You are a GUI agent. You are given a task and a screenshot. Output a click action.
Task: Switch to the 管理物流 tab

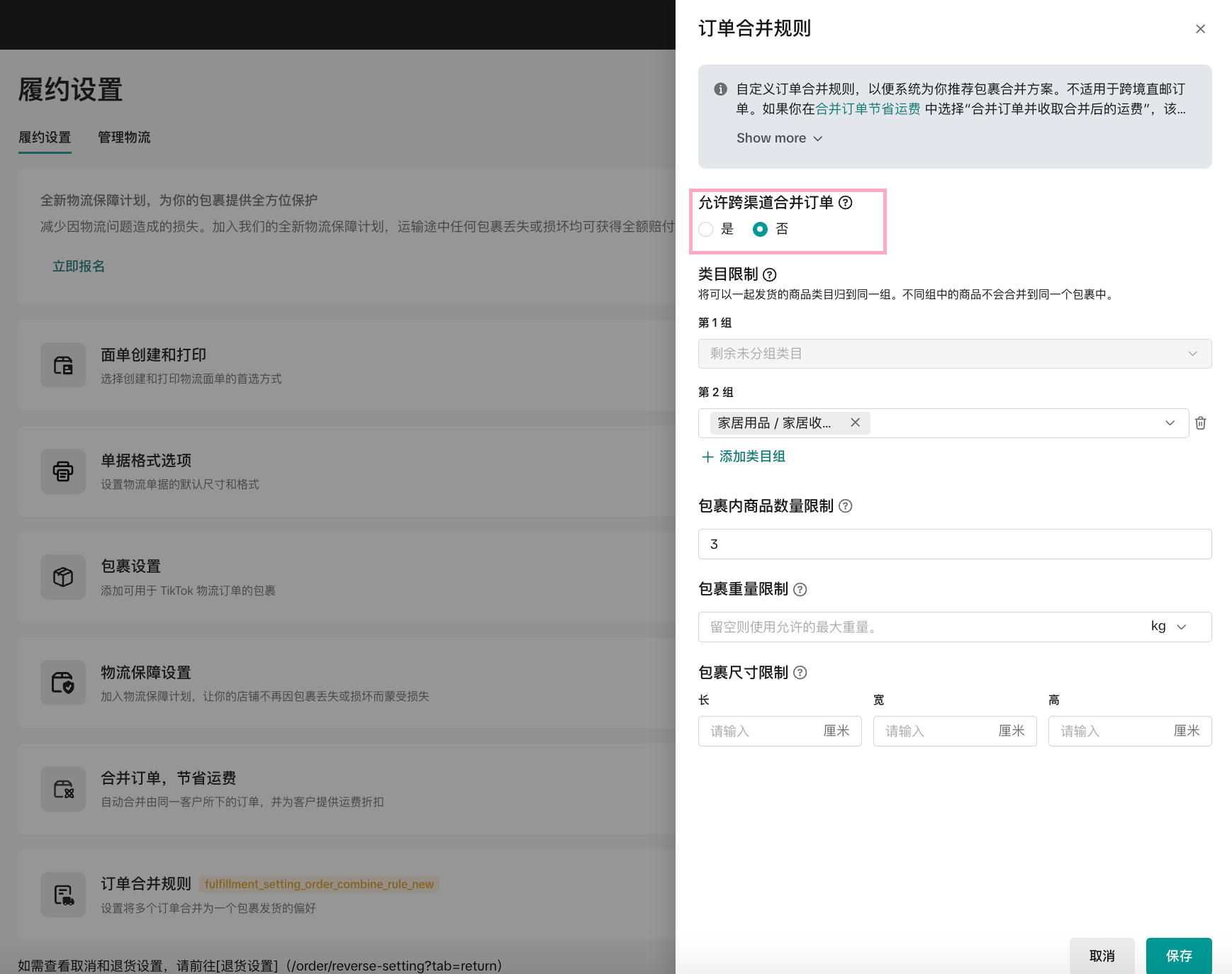124,138
